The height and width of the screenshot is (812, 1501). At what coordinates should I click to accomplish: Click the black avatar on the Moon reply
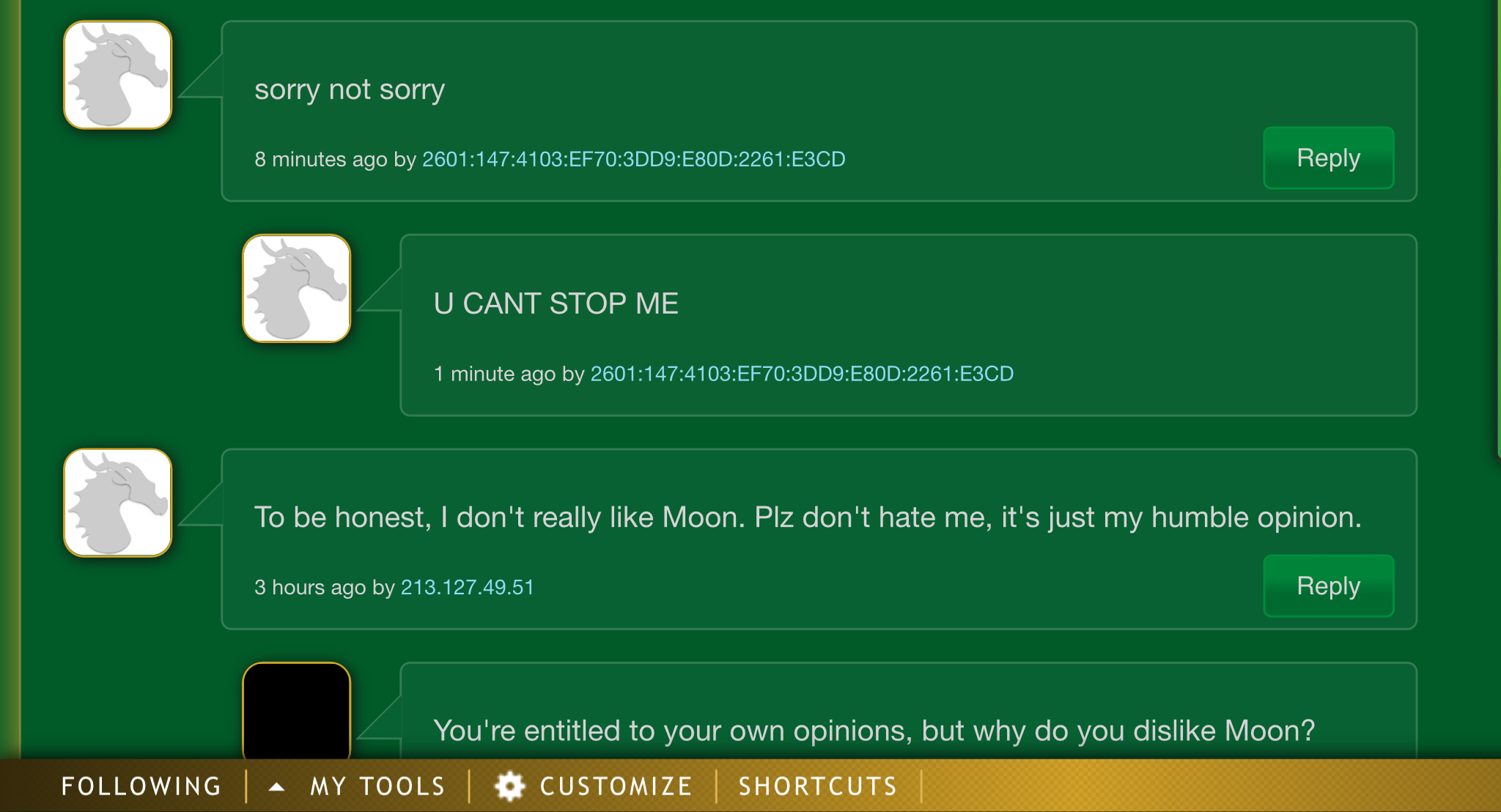pos(297,711)
